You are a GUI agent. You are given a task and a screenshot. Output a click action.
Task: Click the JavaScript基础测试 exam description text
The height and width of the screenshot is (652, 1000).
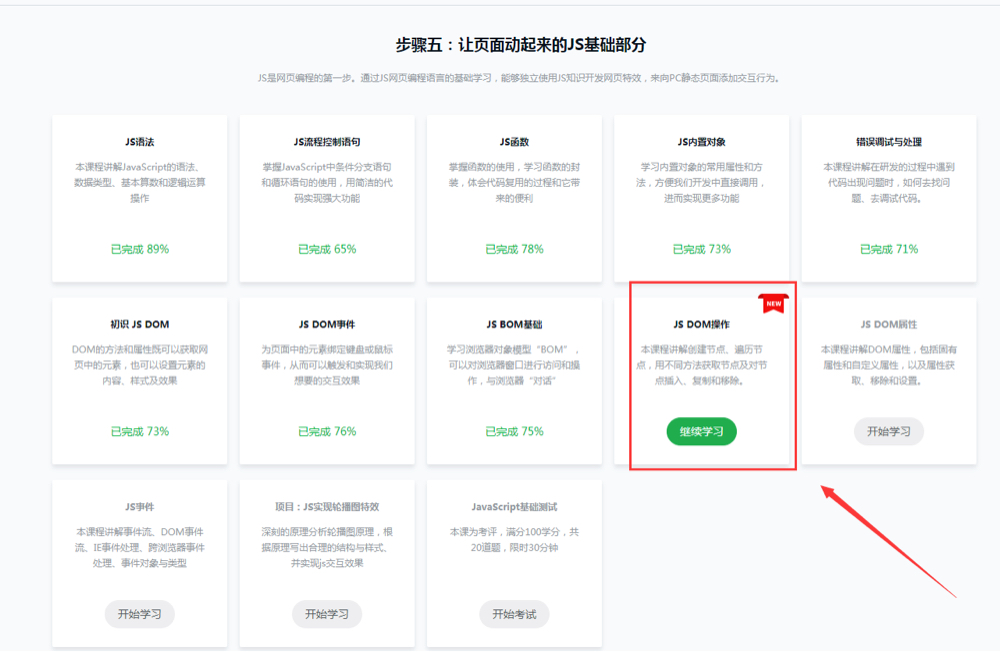click(514, 540)
